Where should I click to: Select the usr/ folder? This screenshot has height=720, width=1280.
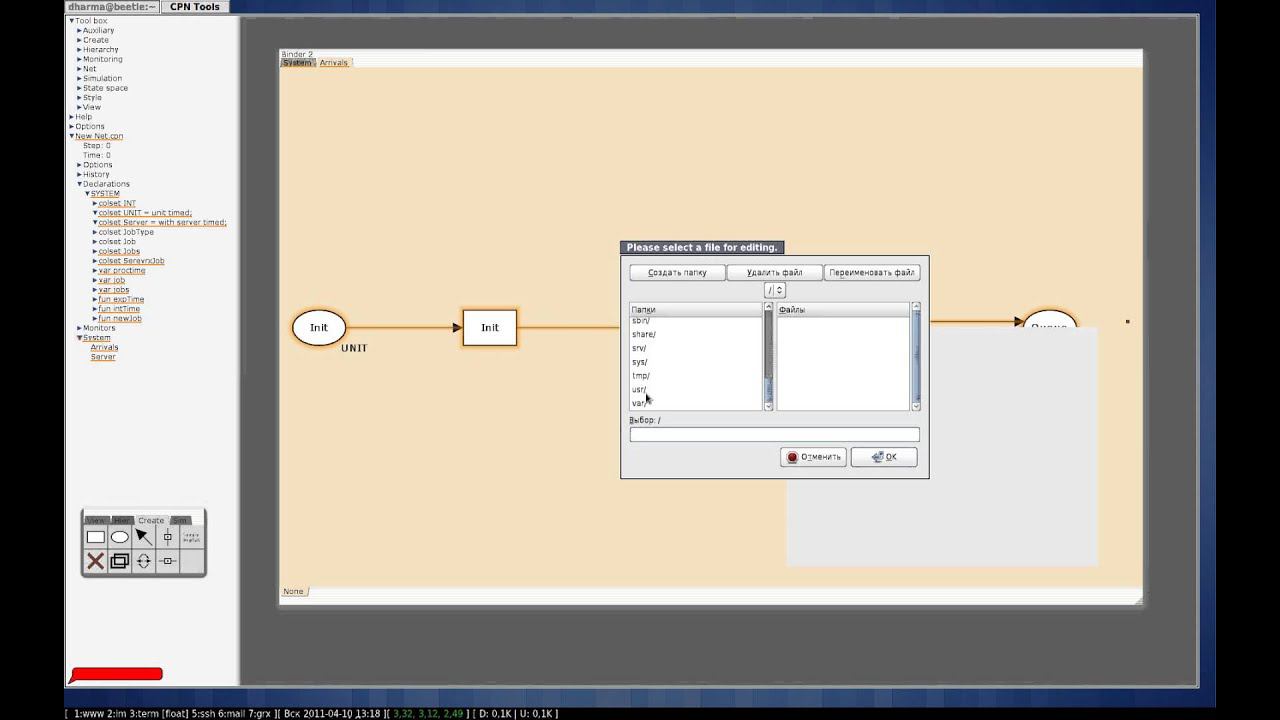click(640, 390)
